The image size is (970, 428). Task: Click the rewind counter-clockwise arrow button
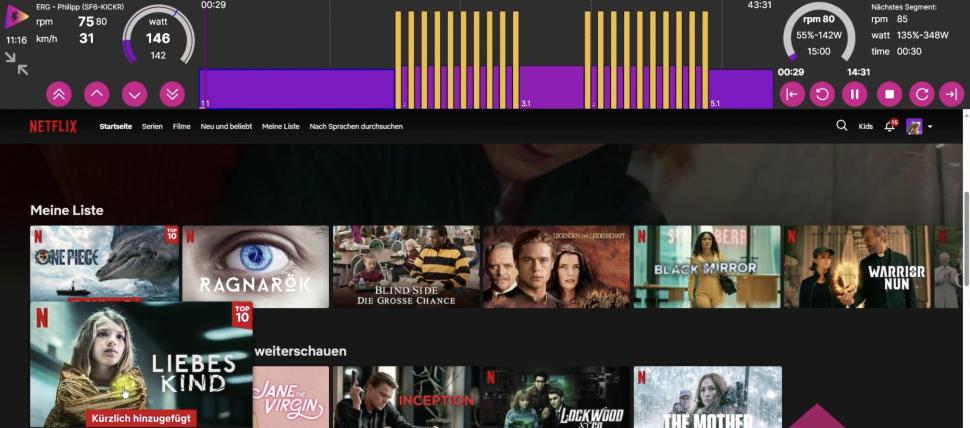click(822, 94)
